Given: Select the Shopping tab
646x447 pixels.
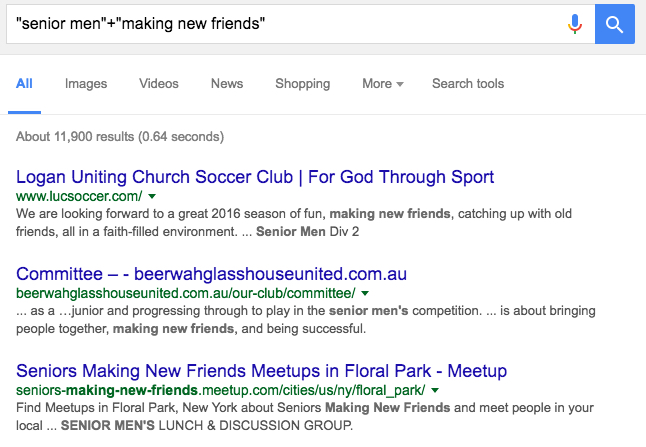Looking at the screenshot, I should tap(303, 84).
